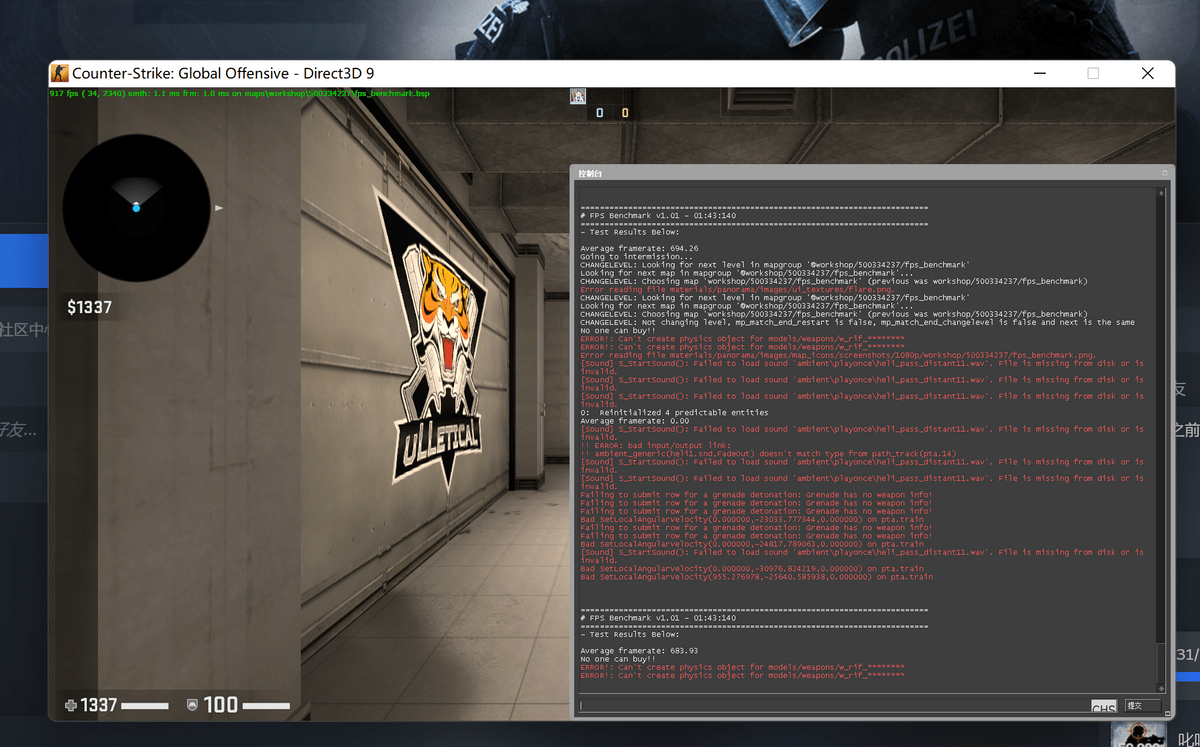Click the CHS input method indicator
This screenshot has height=747, width=1200.
(1103, 708)
